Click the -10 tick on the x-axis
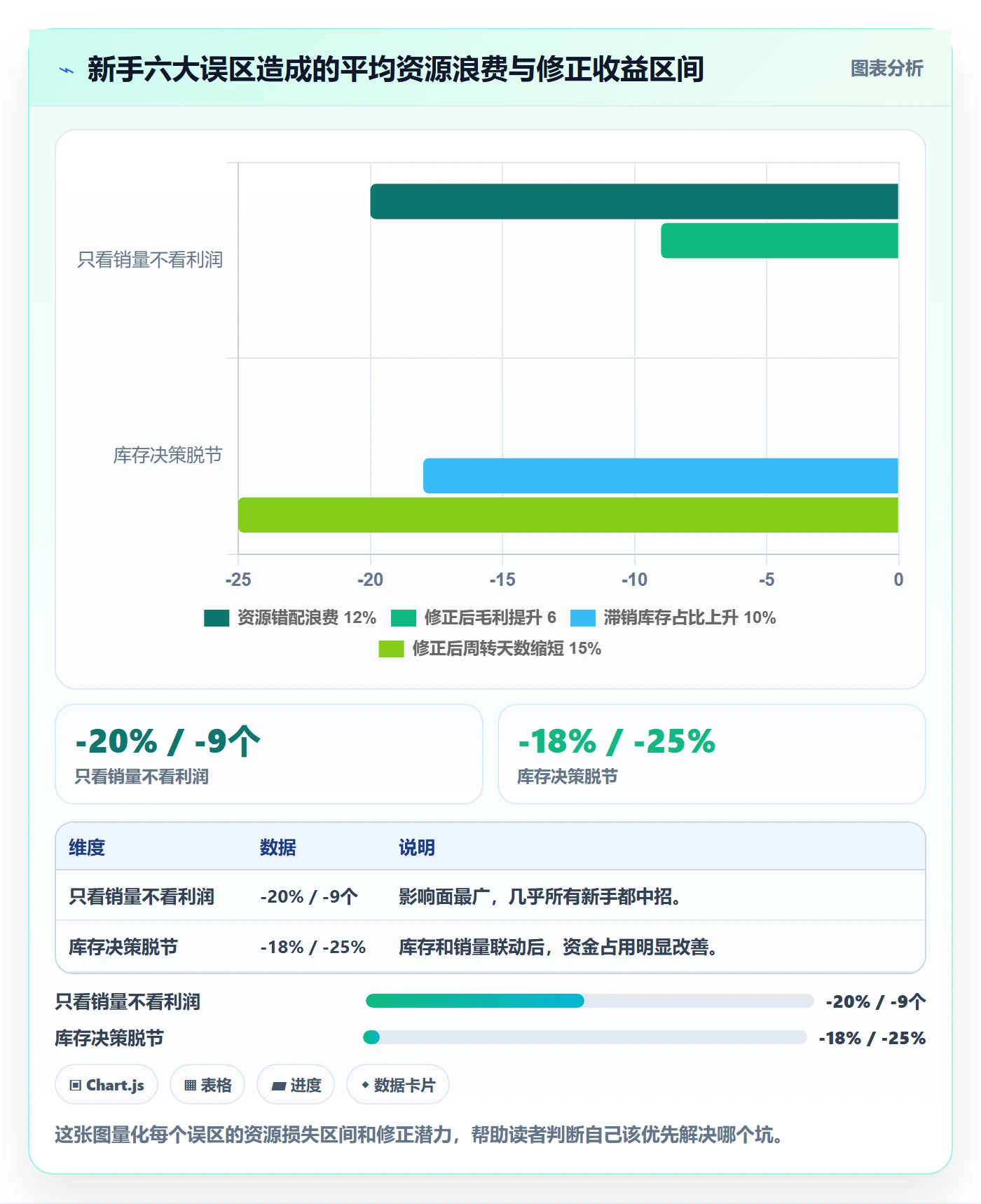 (635, 580)
